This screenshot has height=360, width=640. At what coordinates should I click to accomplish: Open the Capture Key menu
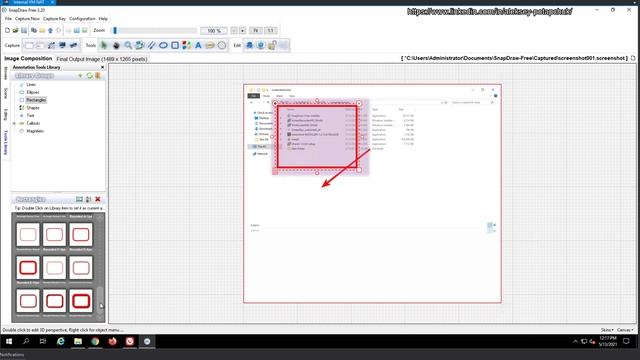click(x=54, y=19)
